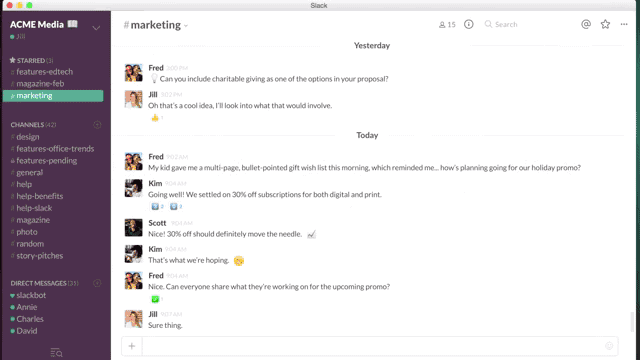Expand the ACME Media team menu
Image resolution: width=640 pixels, height=360 pixels.
point(96,28)
